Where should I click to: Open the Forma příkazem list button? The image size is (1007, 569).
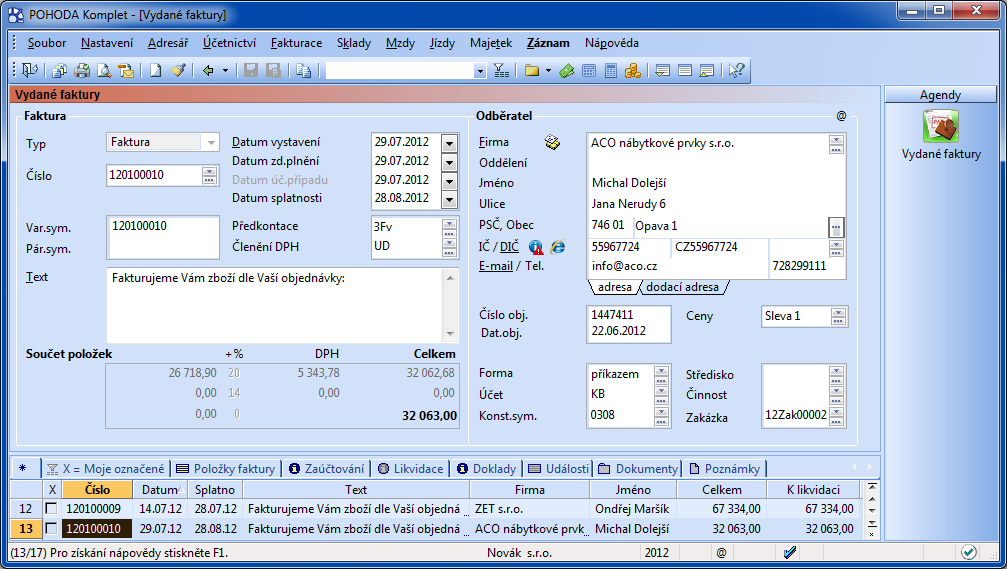[x=661, y=375]
